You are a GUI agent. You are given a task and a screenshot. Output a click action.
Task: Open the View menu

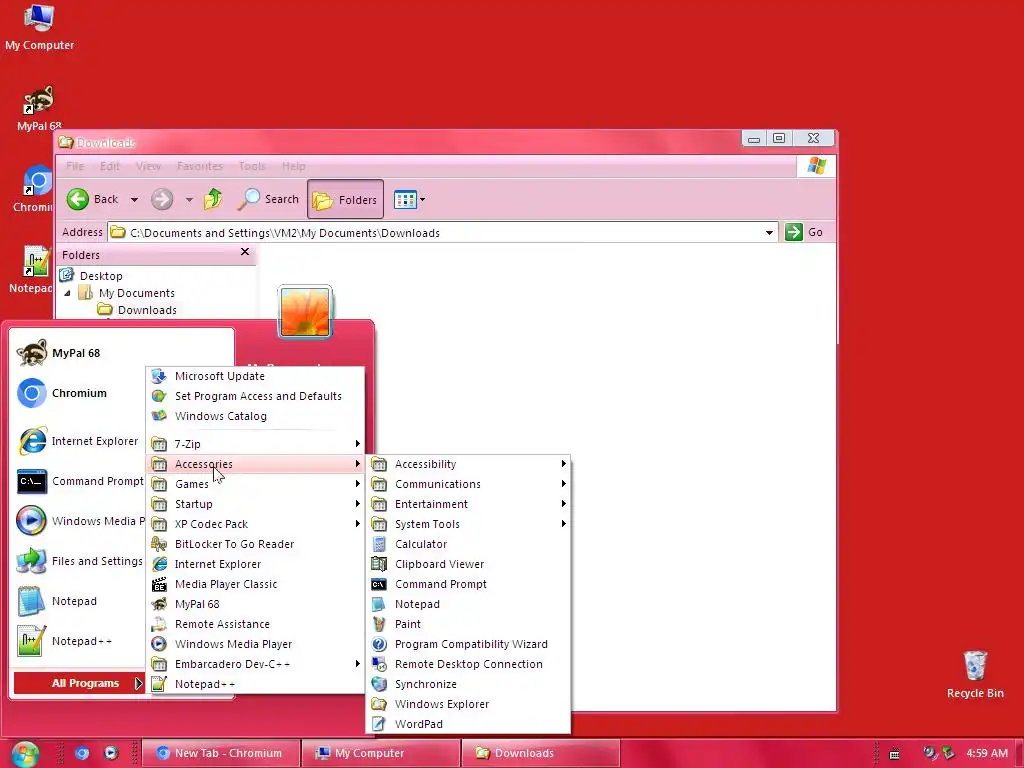click(148, 166)
